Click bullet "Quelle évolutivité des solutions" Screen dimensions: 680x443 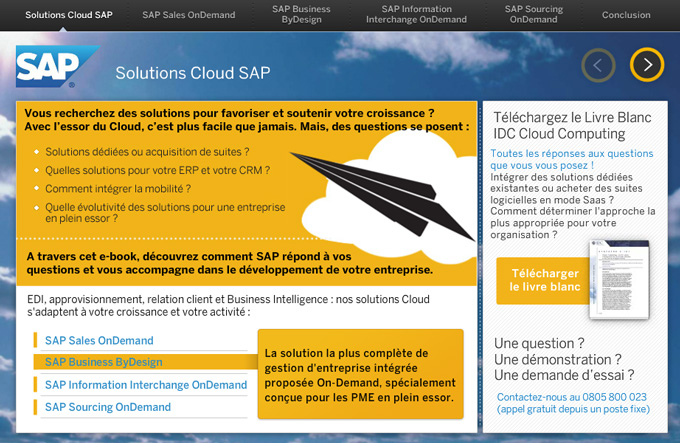pos(165,213)
